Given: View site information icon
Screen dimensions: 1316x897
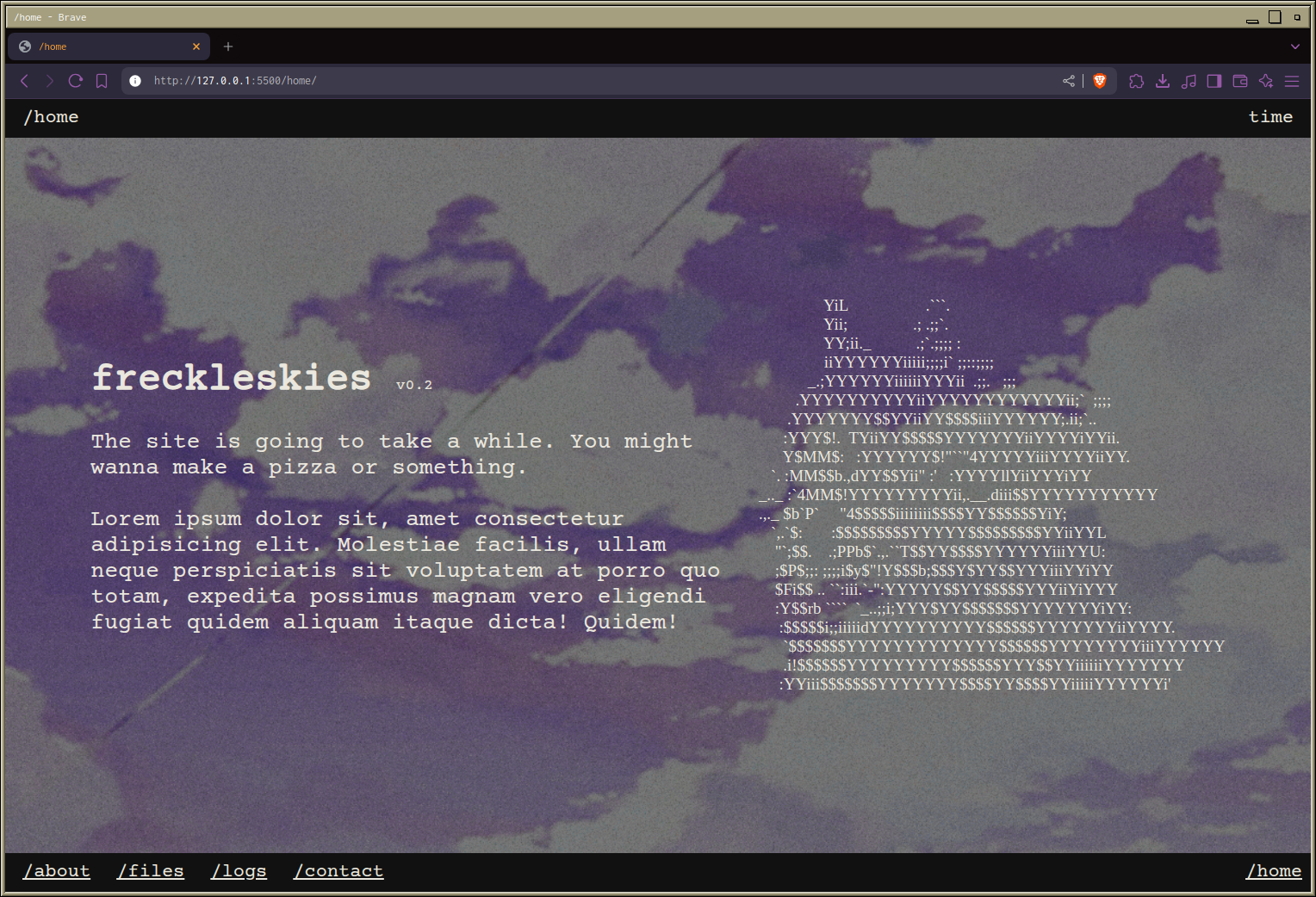Looking at the screenshot, I should [135, 81].
